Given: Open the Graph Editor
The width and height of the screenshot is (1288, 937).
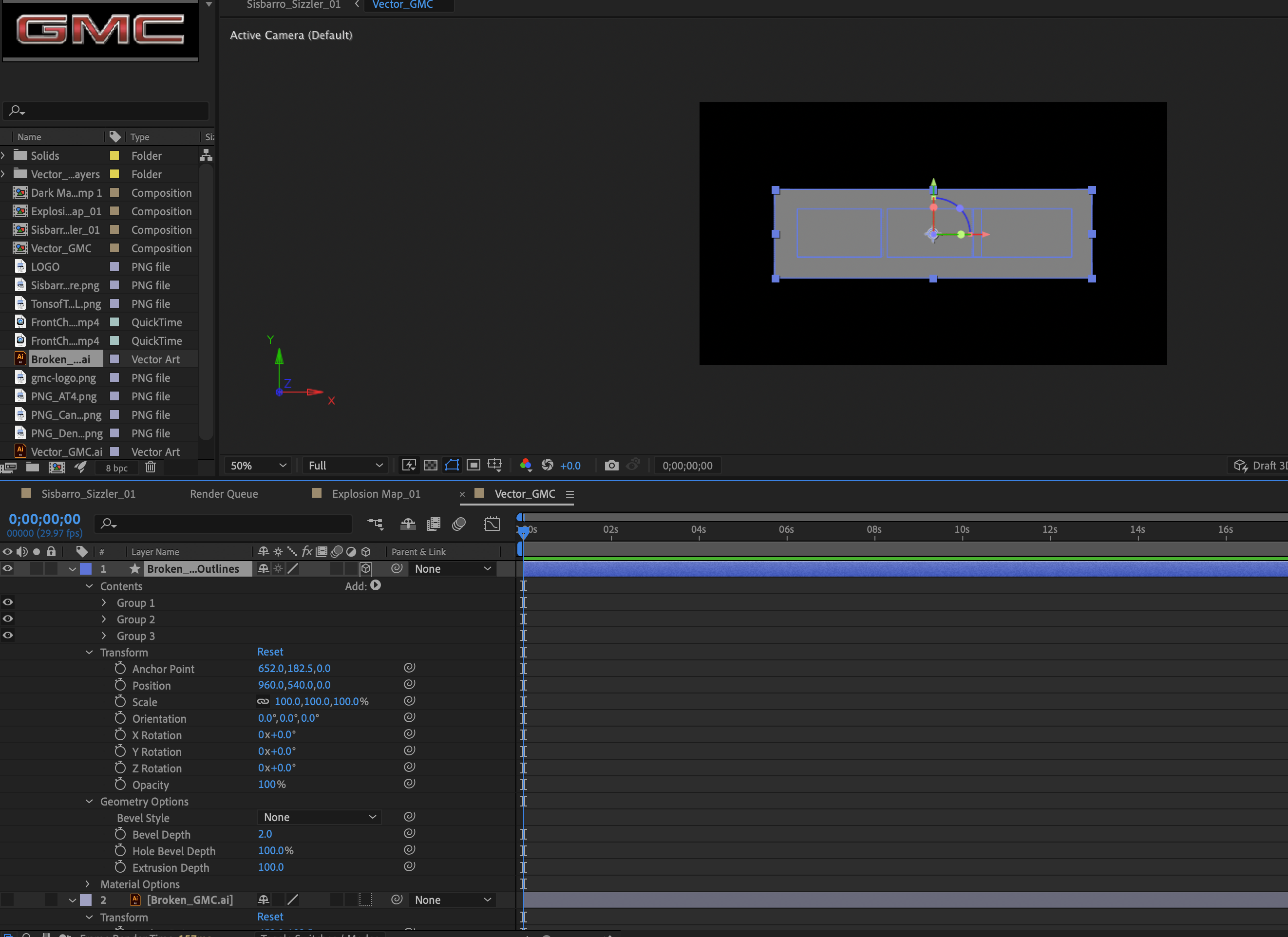Looking at the screenshot, I should click(x=491, y=524).
